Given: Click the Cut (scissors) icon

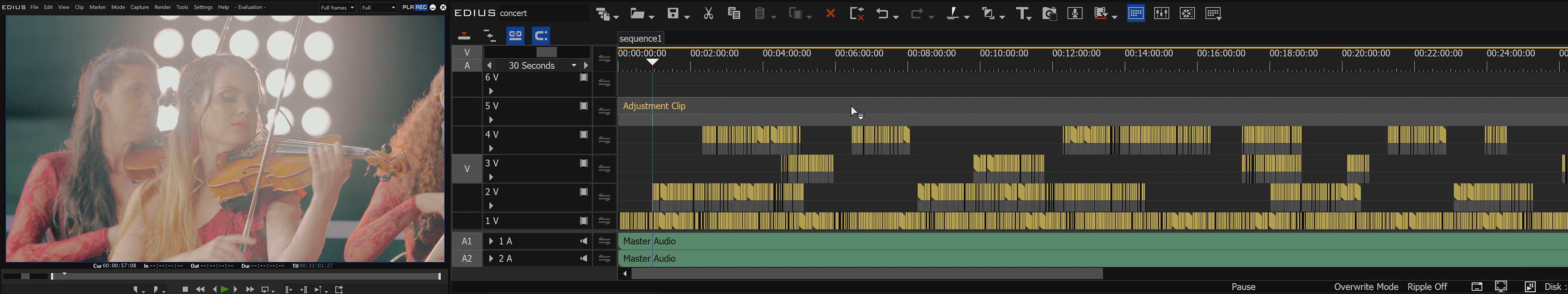Looking at the screenshot, I should (708, 13).
